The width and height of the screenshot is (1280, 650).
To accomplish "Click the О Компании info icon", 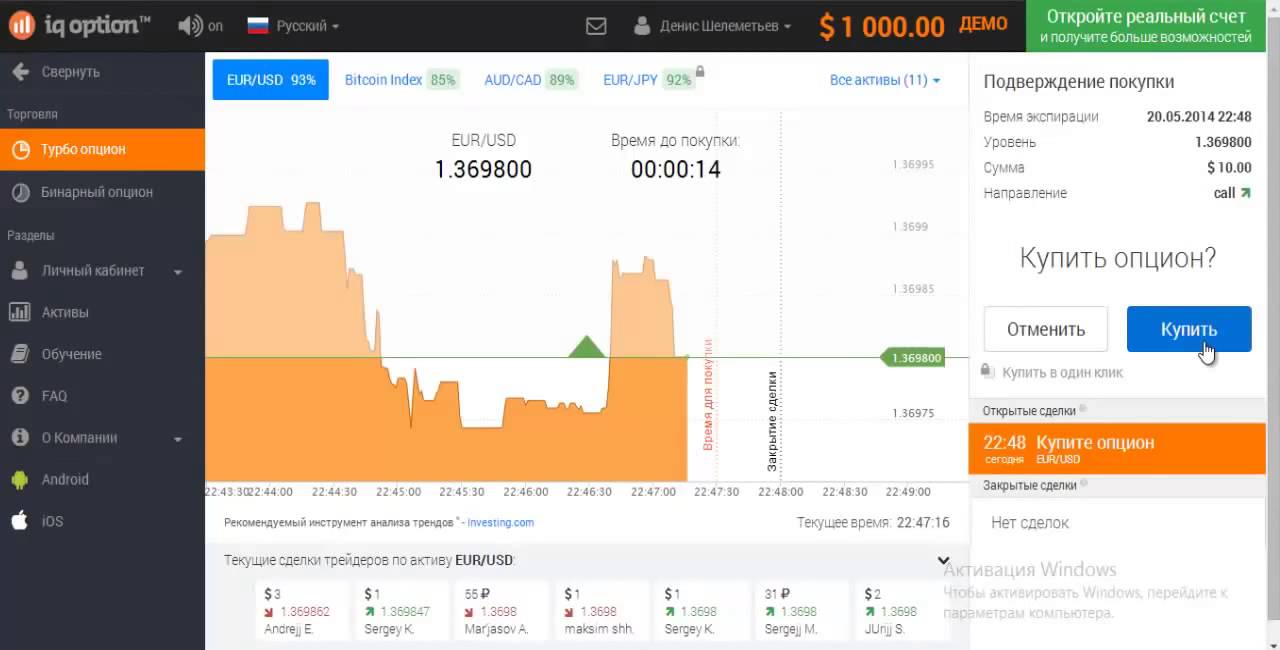I will [19, 438].
